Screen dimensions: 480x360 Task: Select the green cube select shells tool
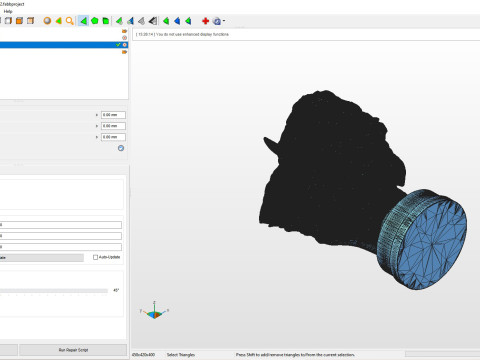click(106, 21)
